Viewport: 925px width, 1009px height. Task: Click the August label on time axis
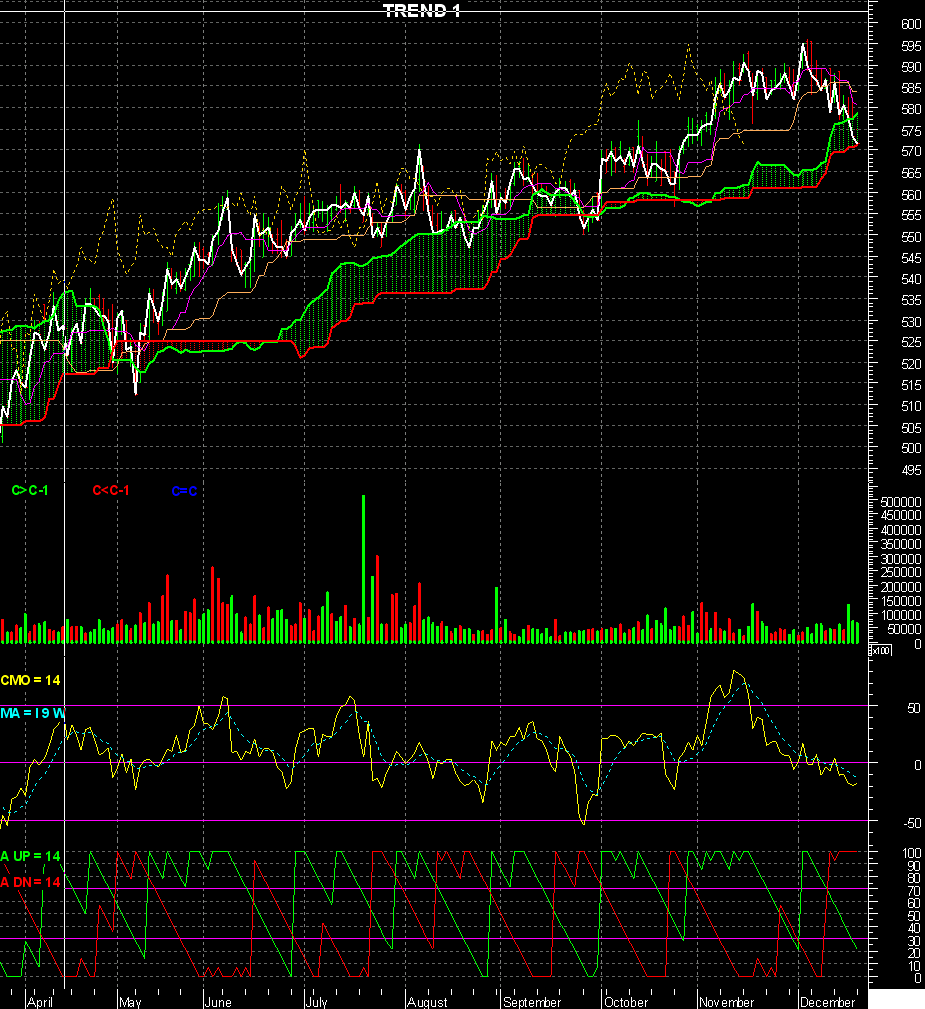click(x=427, y=1002)
